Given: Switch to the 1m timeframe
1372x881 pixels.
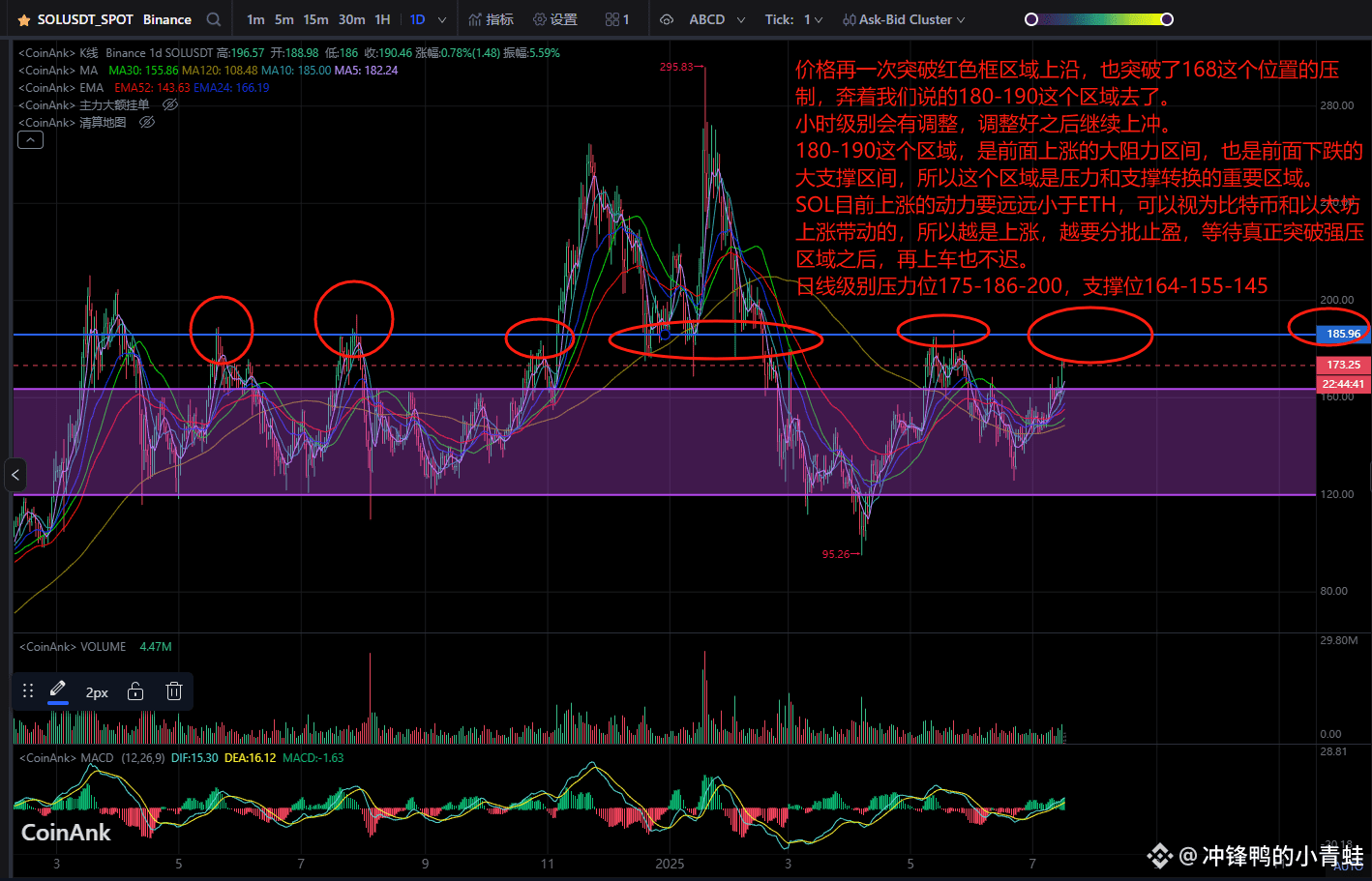Looking at the screenshot, I should [x=255, y=19].
